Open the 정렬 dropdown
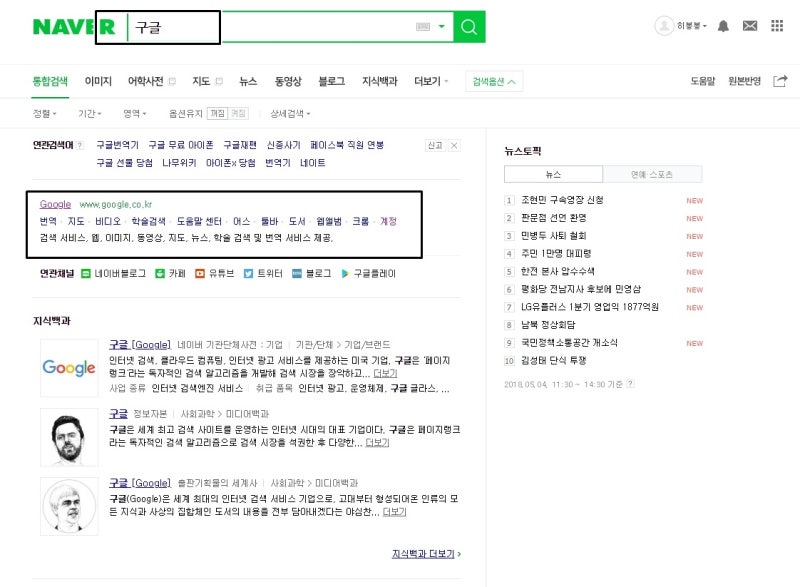 pyautogui.click(x=44, y=113)
